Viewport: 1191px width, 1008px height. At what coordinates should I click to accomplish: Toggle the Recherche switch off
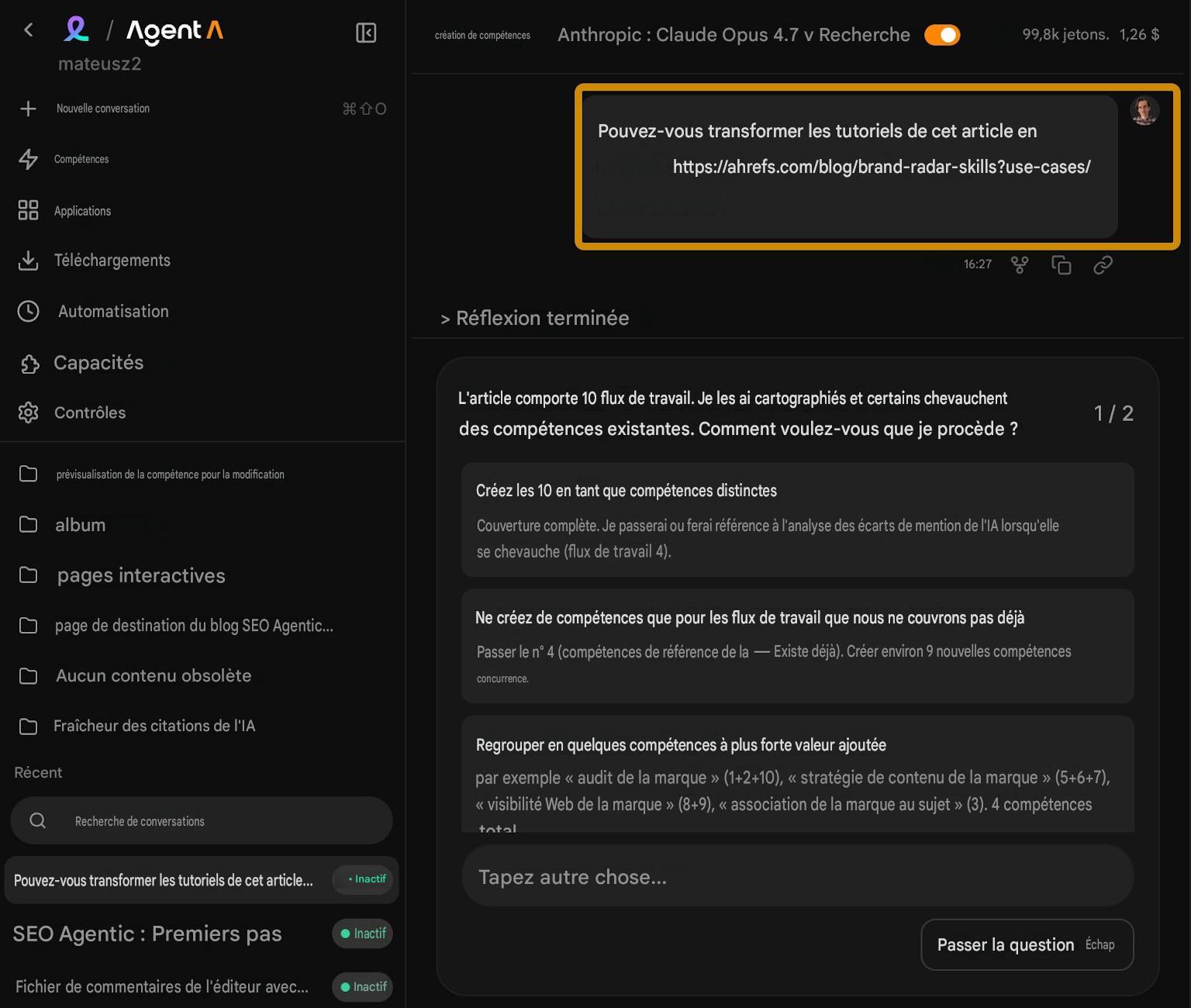942,35
